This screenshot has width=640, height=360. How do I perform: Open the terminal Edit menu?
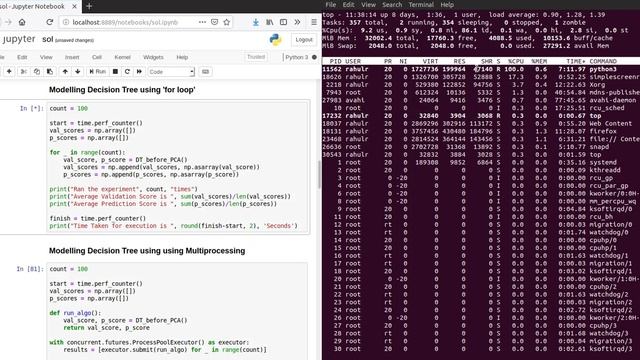coord(348,5)
